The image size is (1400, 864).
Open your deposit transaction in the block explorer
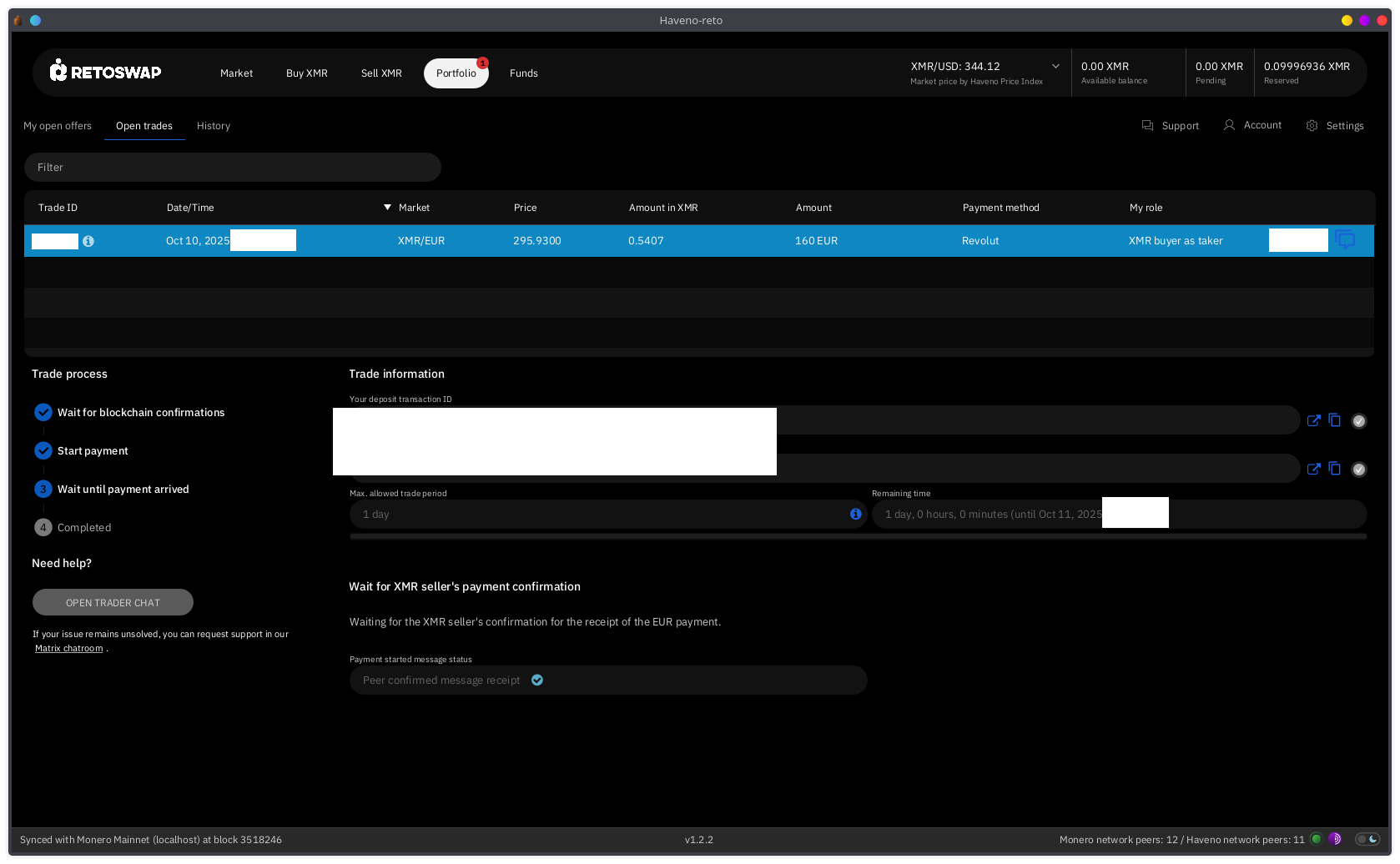(x=1313, y=420)
